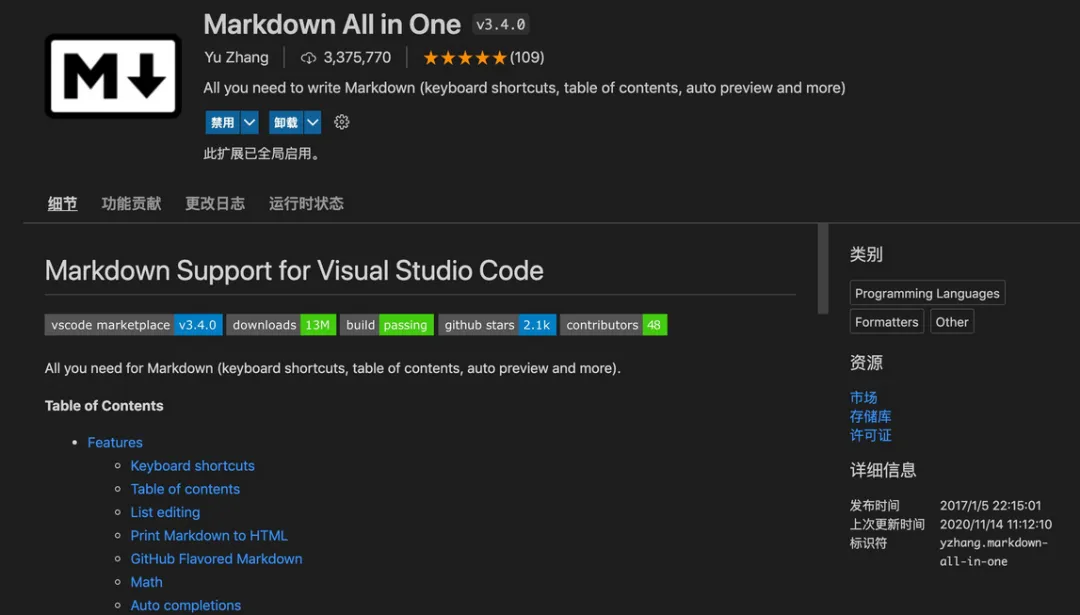The height and width of the screenshot is (615, 1080).
Task: Expand the 禁用 (Disable) dropdown arrow
Action: [x=250, y=122]
